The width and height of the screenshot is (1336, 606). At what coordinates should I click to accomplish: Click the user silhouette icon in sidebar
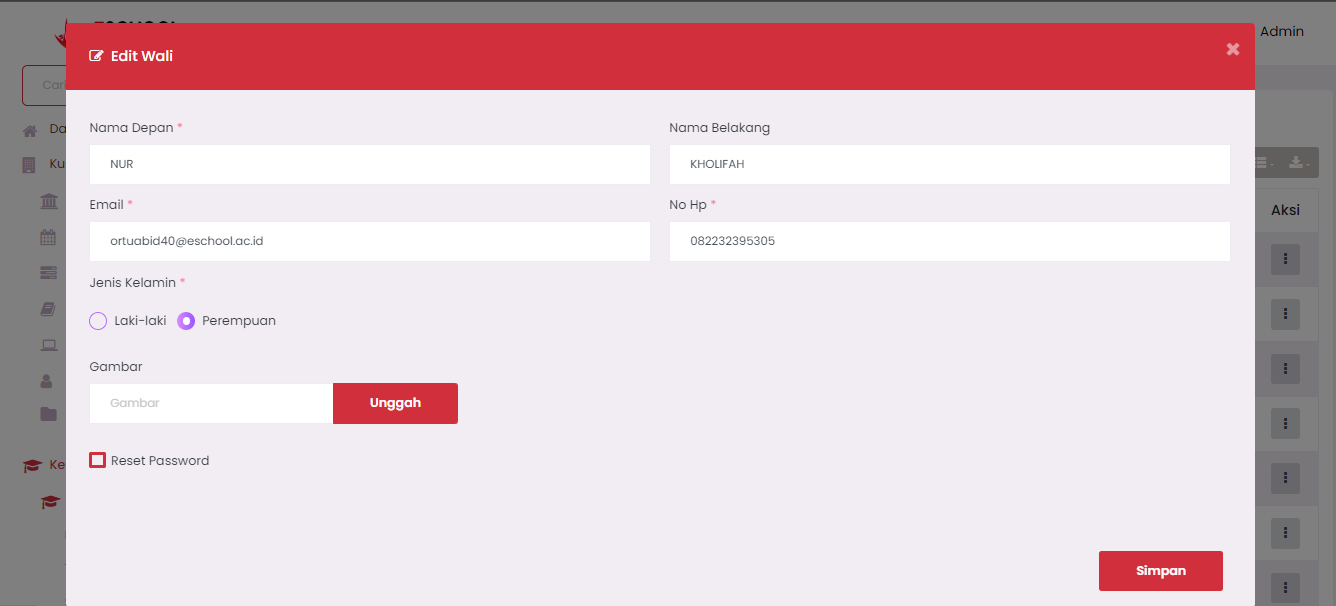(x=46, y=380)
